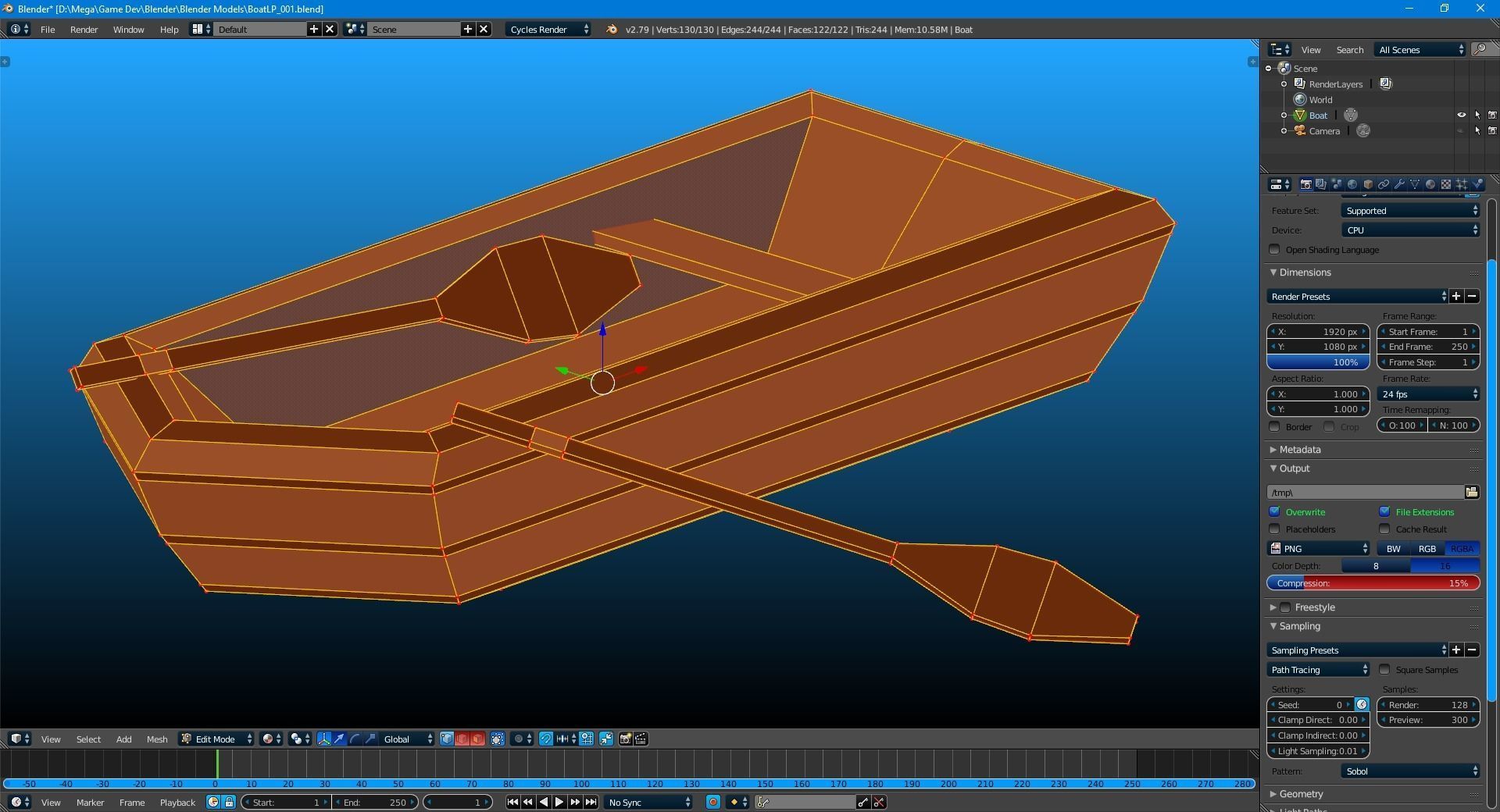
Task: Open the 24 fps frame rate dropdown
Action: [x=1428, y=394]
